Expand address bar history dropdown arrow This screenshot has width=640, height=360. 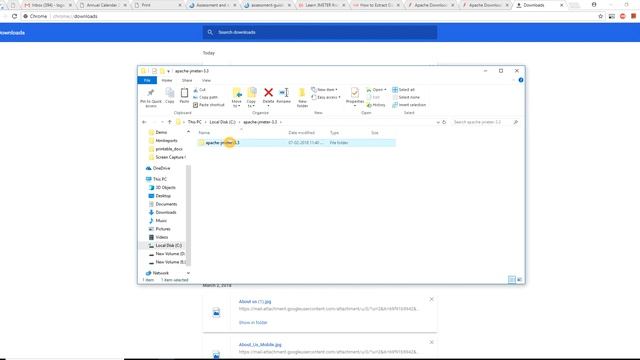tap(438, 122)
